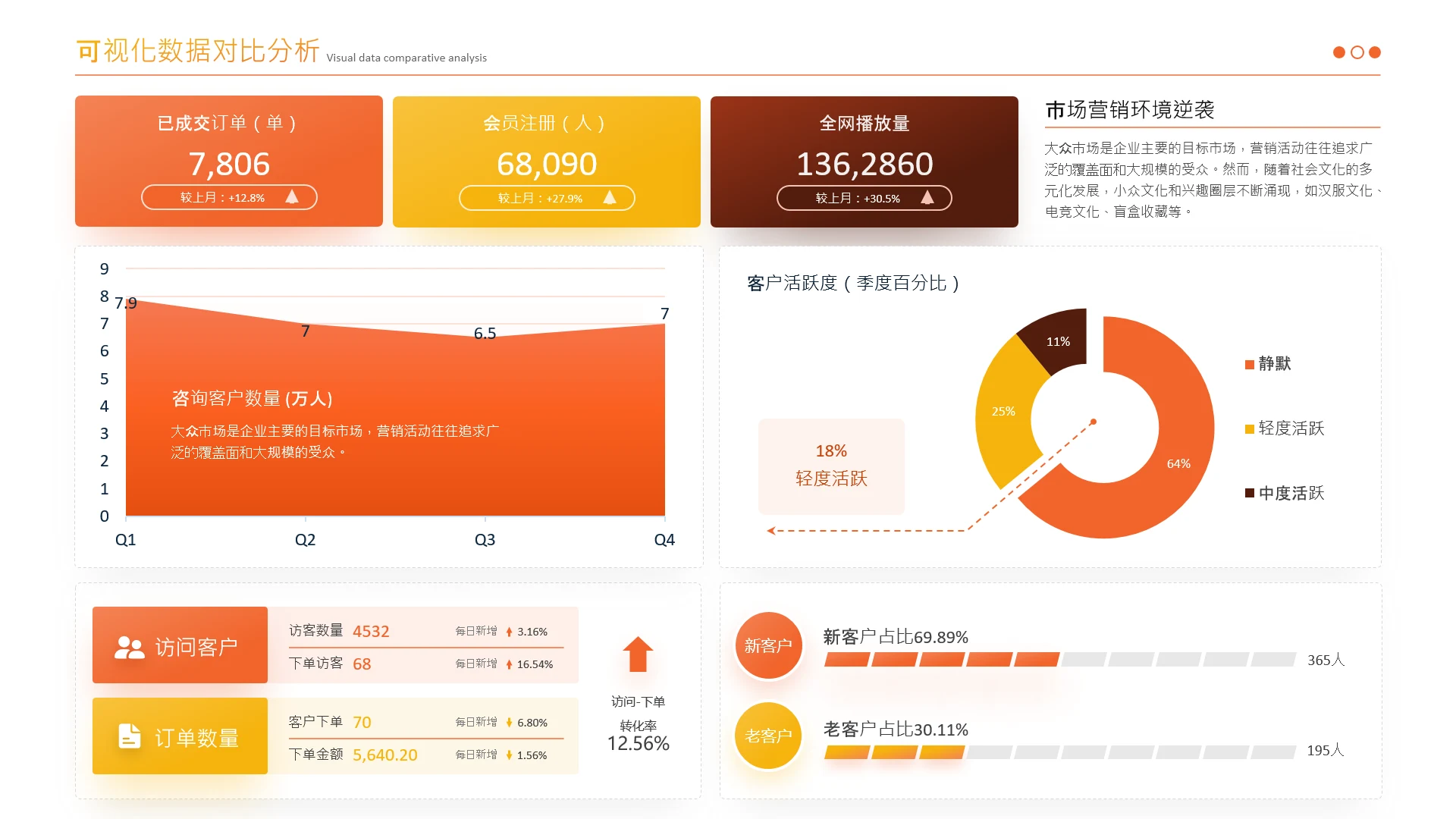Click the up triangle in 会员注册 card
Viewport: 1456px width, 819px height.
click(610, 198)
